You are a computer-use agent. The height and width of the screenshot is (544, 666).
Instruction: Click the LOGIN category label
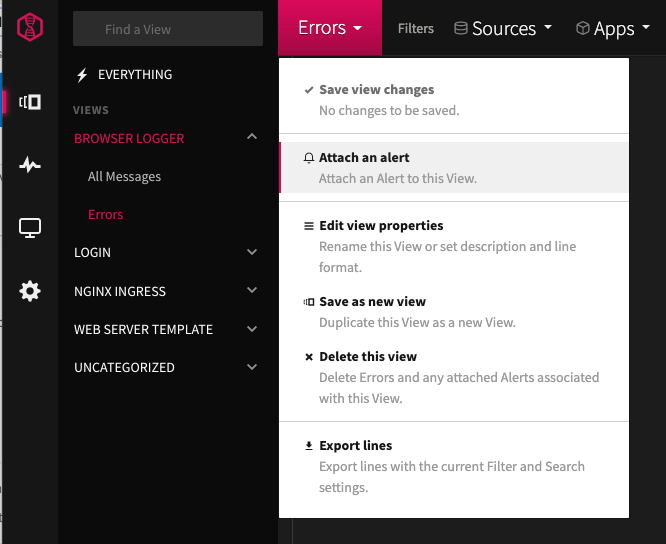(92, 253)
